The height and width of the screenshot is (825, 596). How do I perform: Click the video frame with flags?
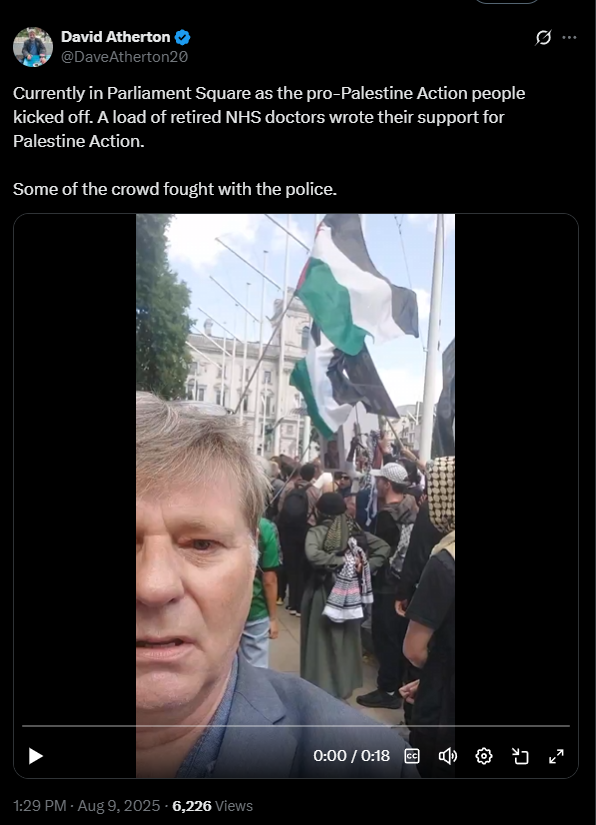click(296, 468)
